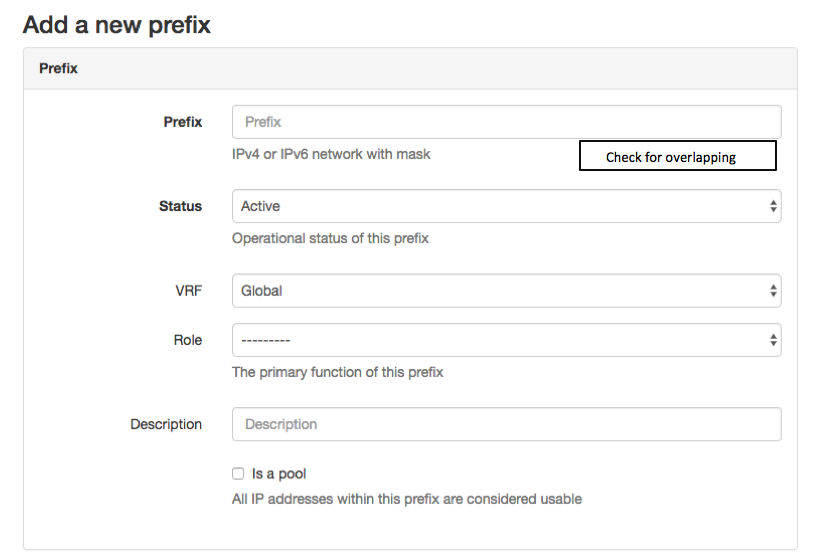The image size is (835, 560).
Task: Click the "Add a new prefix" heading
Action: tap(117, 24)
